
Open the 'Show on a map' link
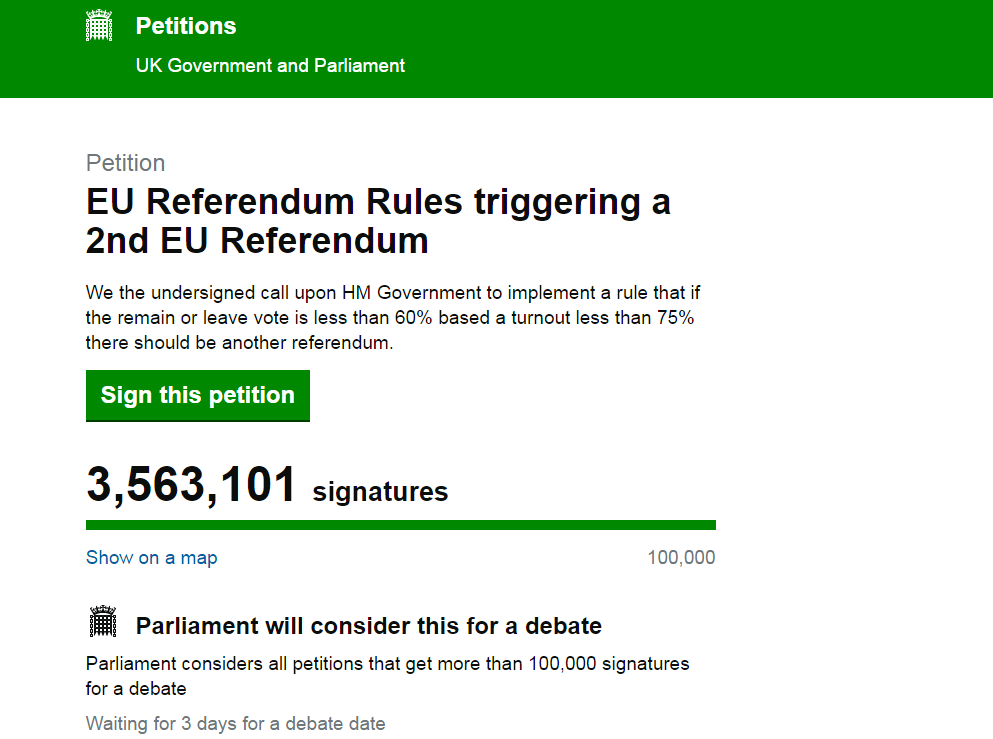[151, 558]
